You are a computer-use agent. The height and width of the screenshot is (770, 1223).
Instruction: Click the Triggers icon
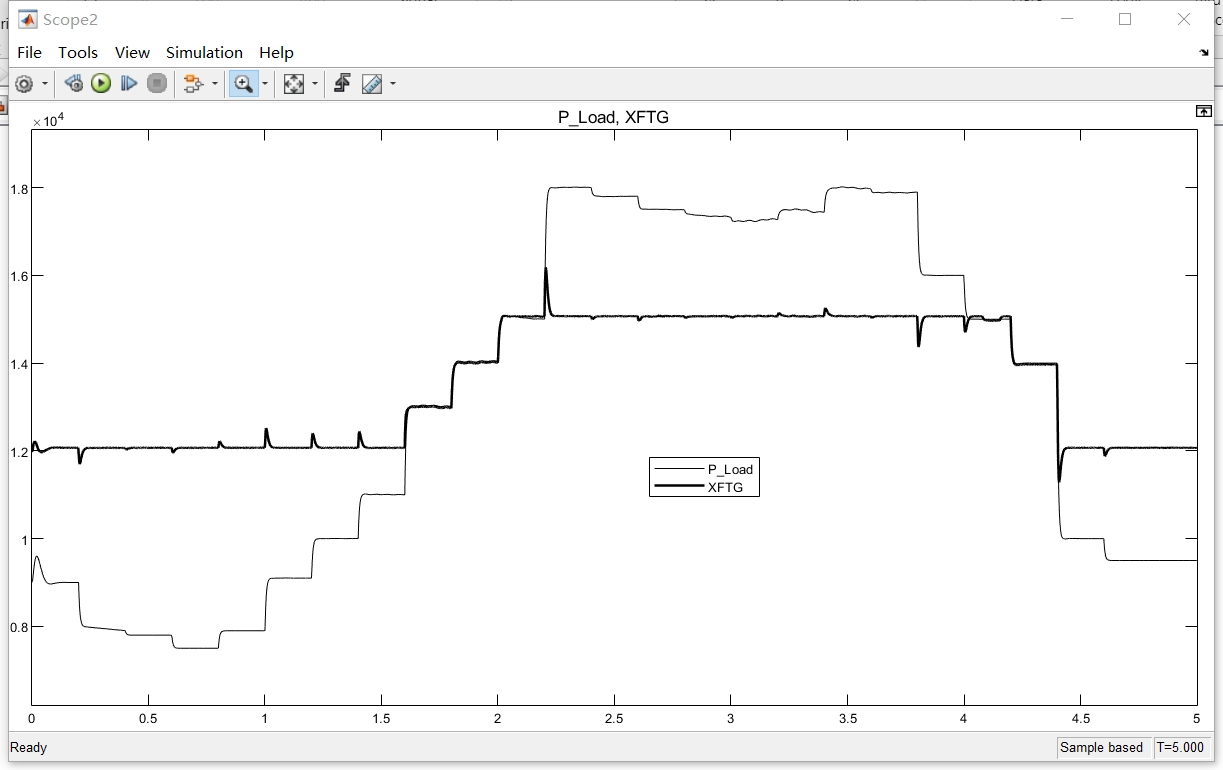[x=342, y=84]
